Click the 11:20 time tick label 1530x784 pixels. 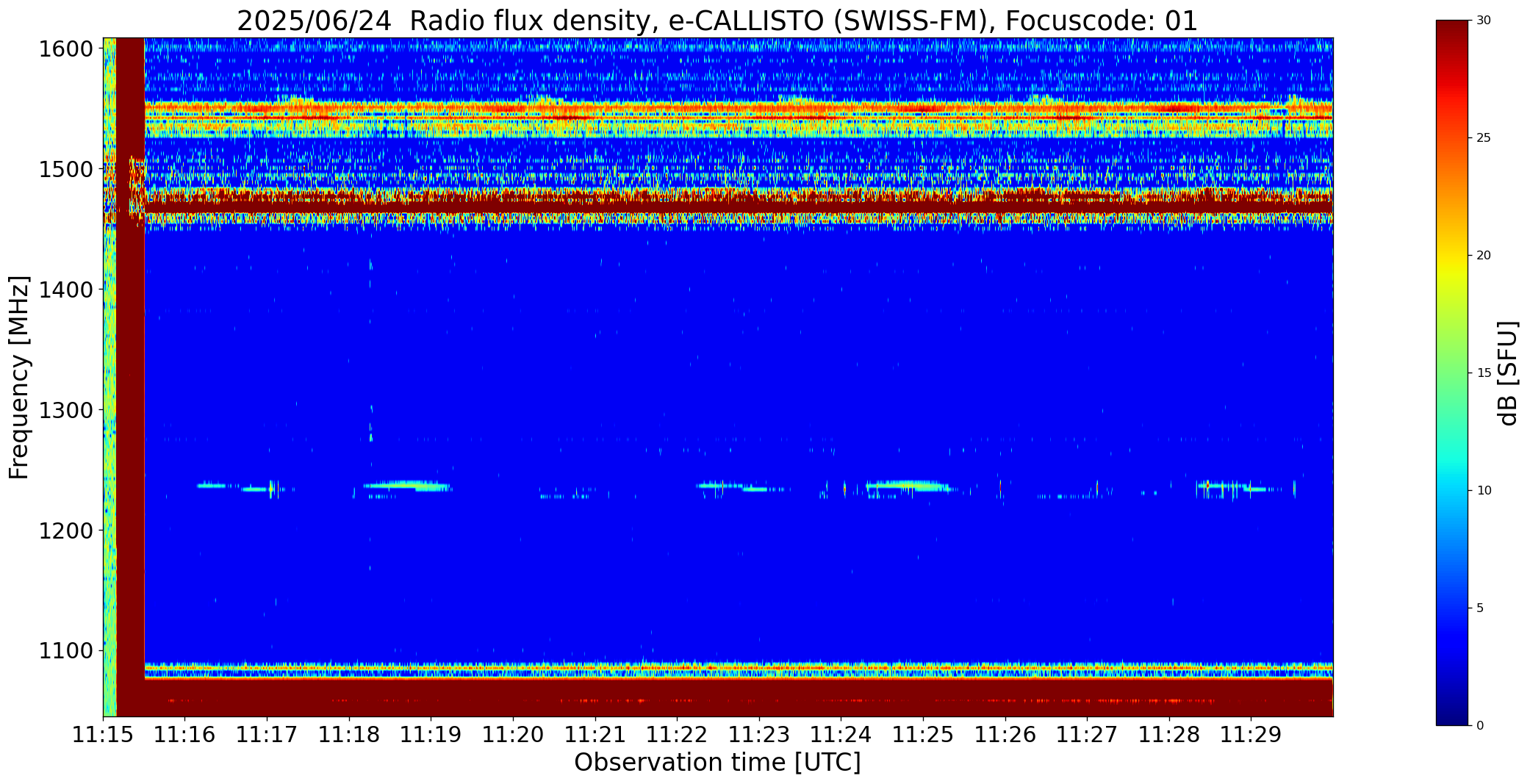click(x=513, y=735)
